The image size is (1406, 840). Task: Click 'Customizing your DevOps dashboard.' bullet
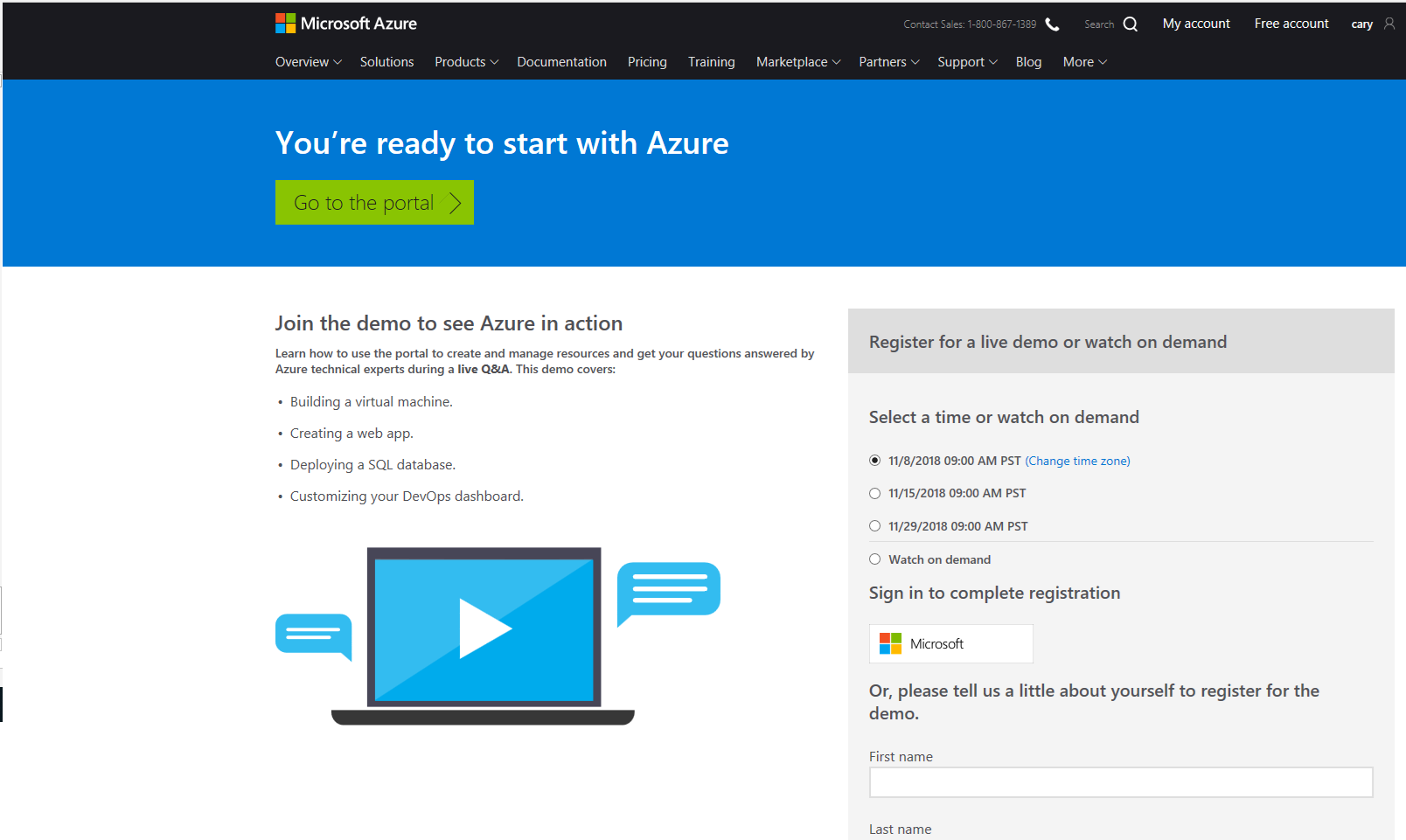coord(407,496)
